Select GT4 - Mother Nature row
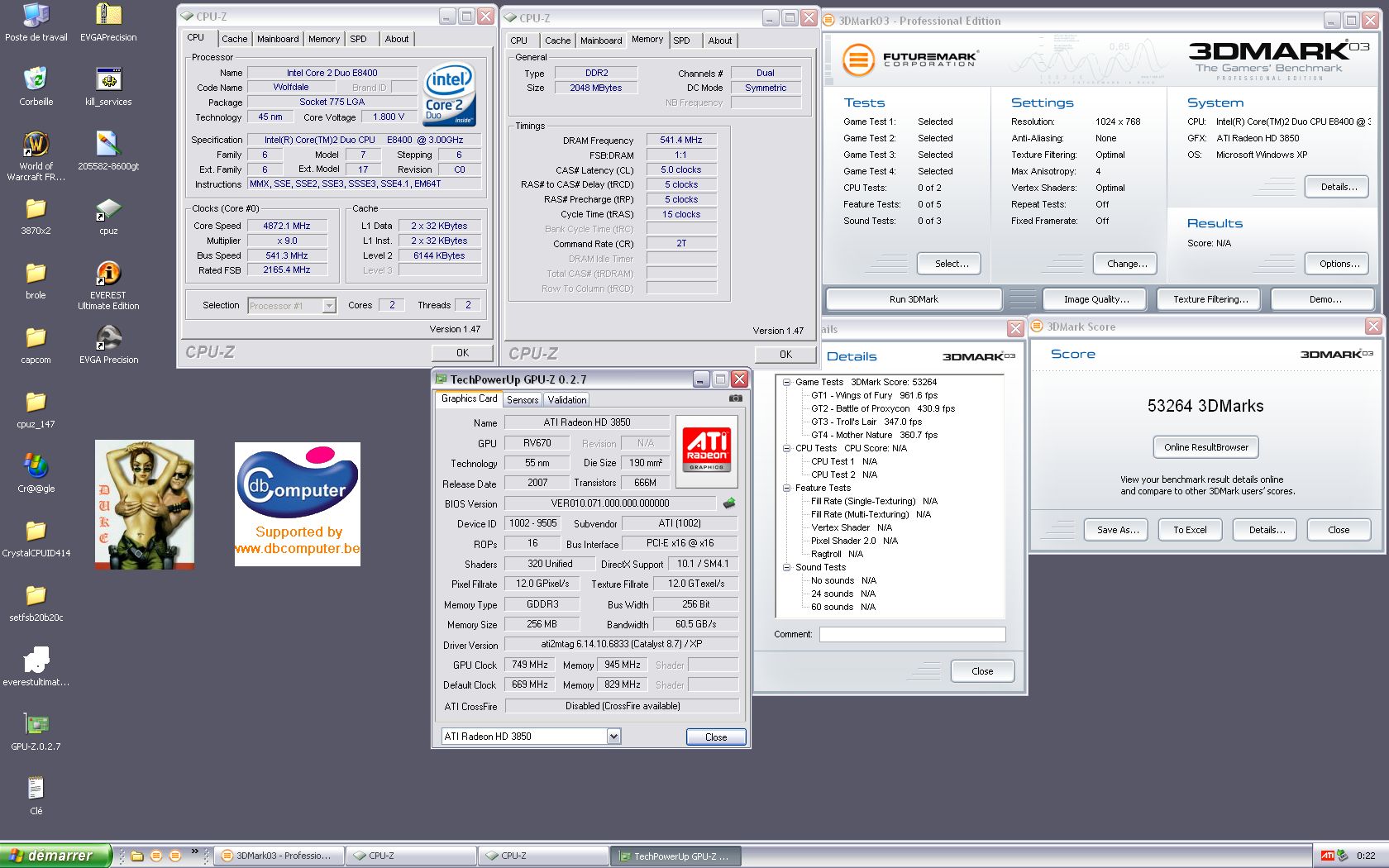 (x=874, y=435)
